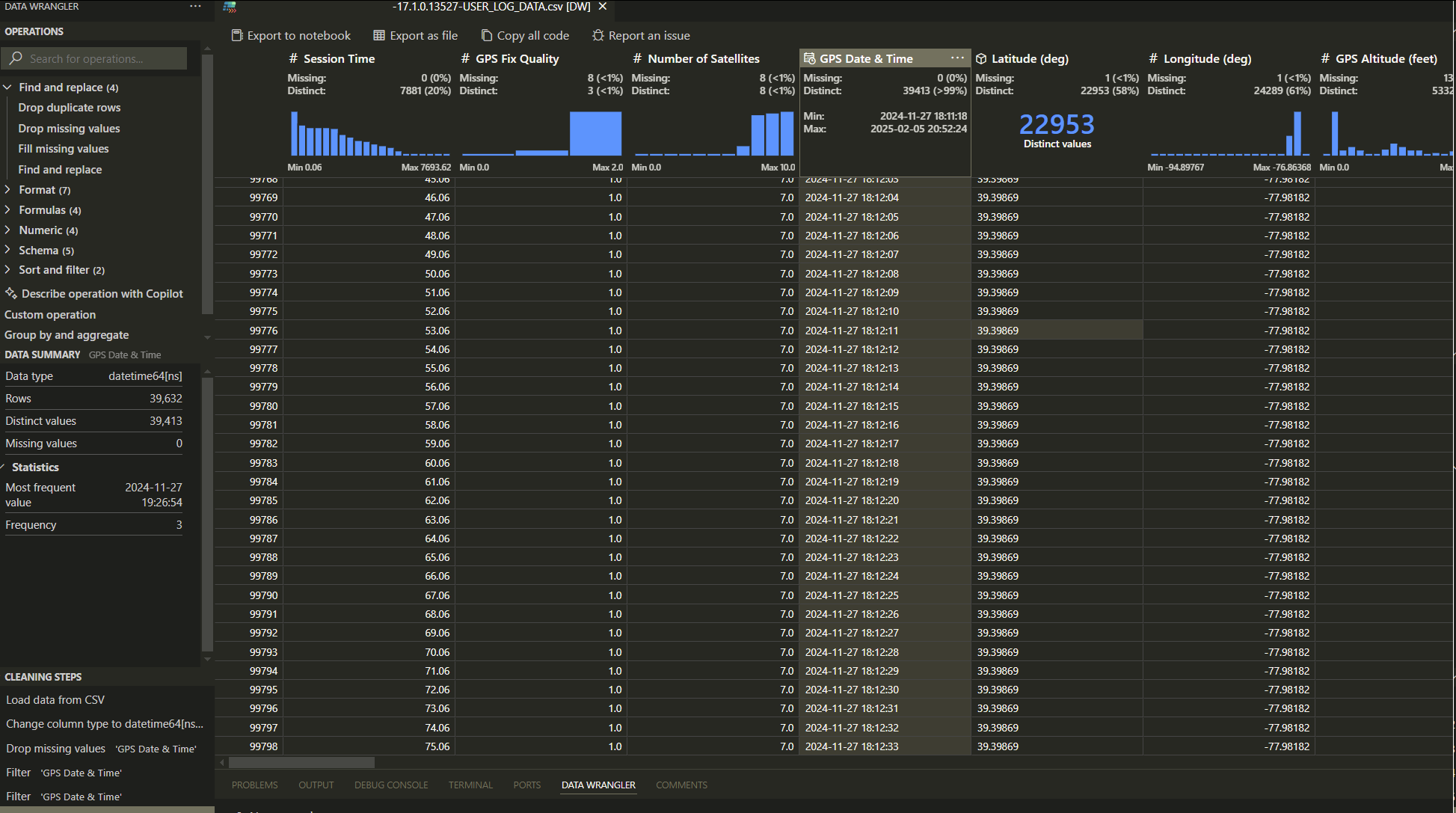Open Custom operation

(x=50, y=315)
